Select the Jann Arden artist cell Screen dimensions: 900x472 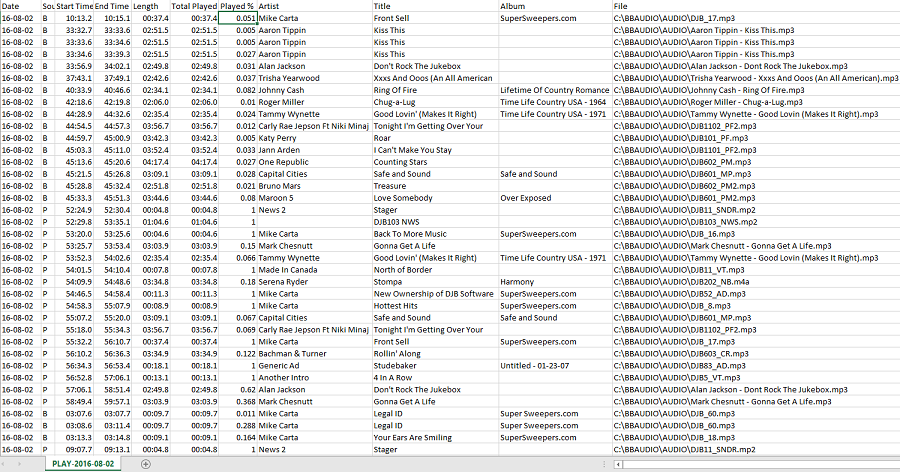pos(315,150)
